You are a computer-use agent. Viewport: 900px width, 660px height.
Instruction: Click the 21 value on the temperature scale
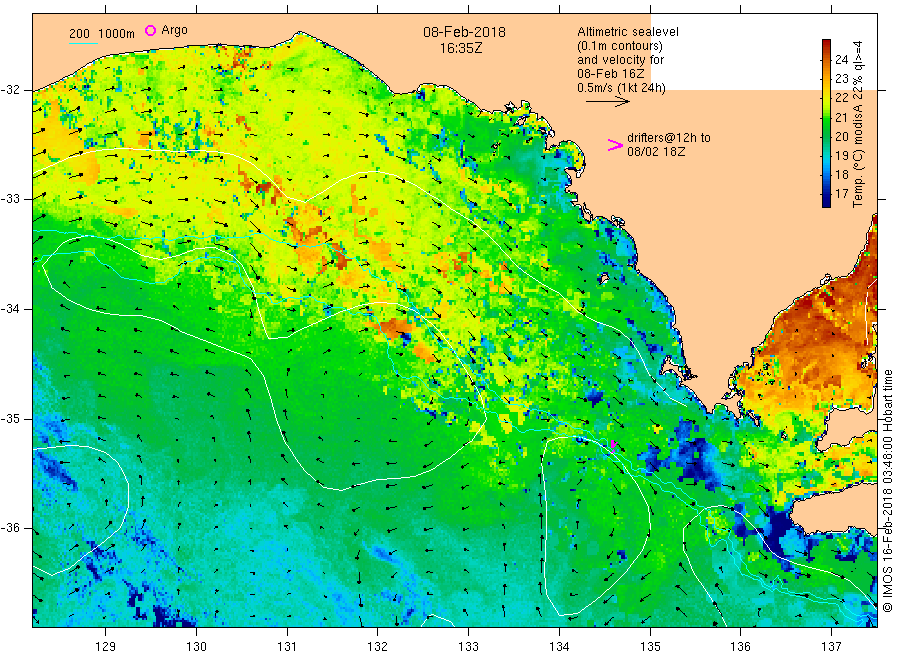tap(841, 117)
